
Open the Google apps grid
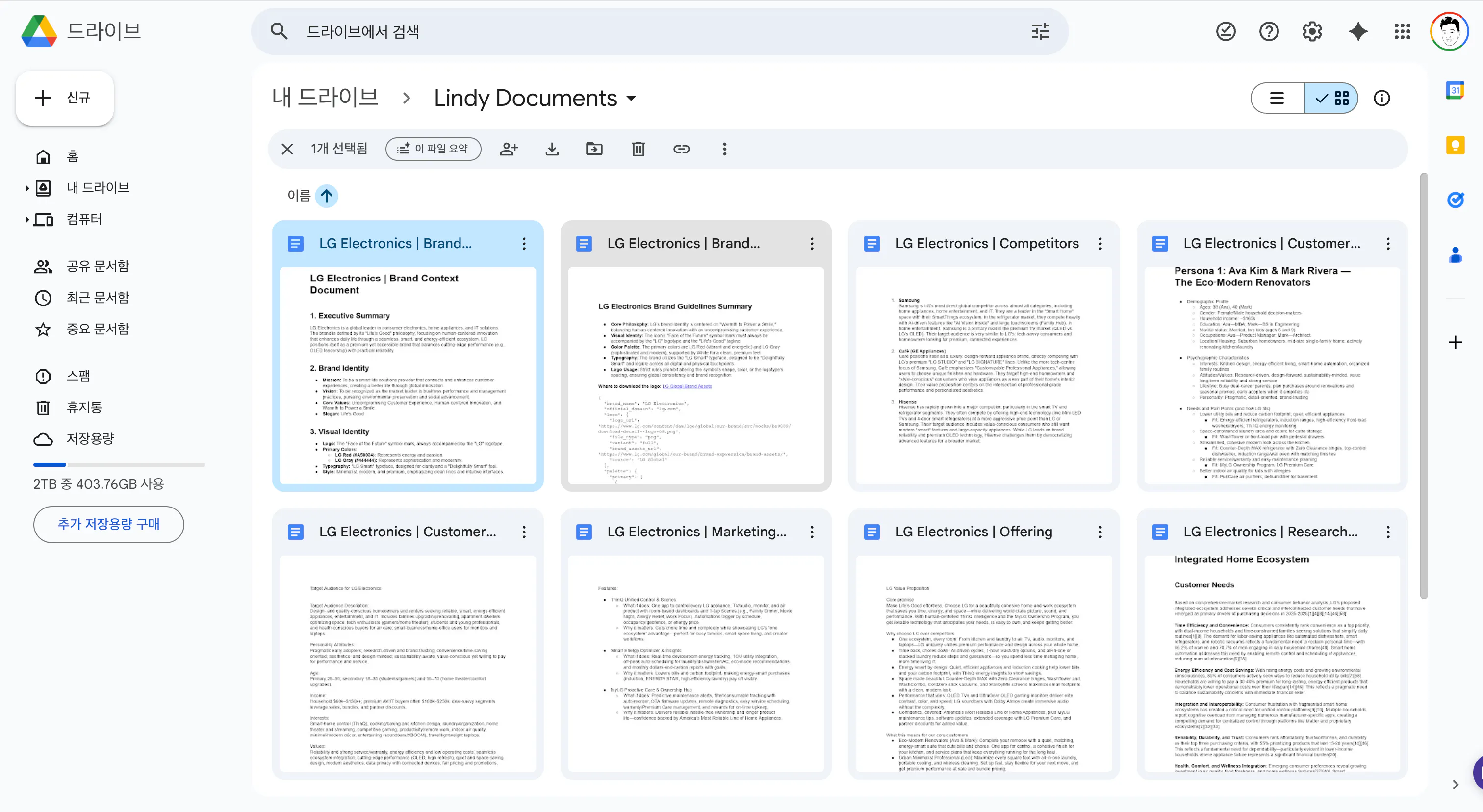point(1402,32)
